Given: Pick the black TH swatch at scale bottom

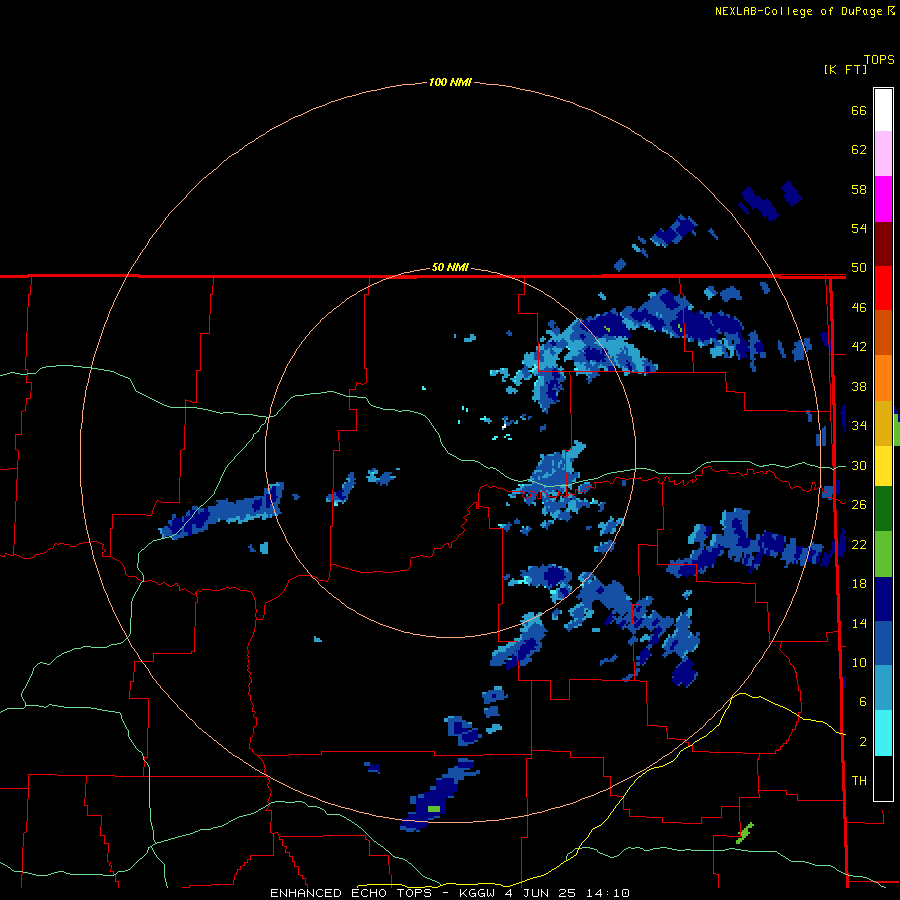Looking at the screenshot, I should coord(883,778).
